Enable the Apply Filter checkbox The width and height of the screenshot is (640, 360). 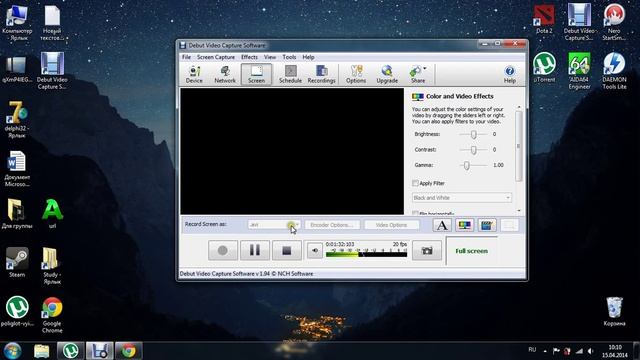click(x=415, y=183)
